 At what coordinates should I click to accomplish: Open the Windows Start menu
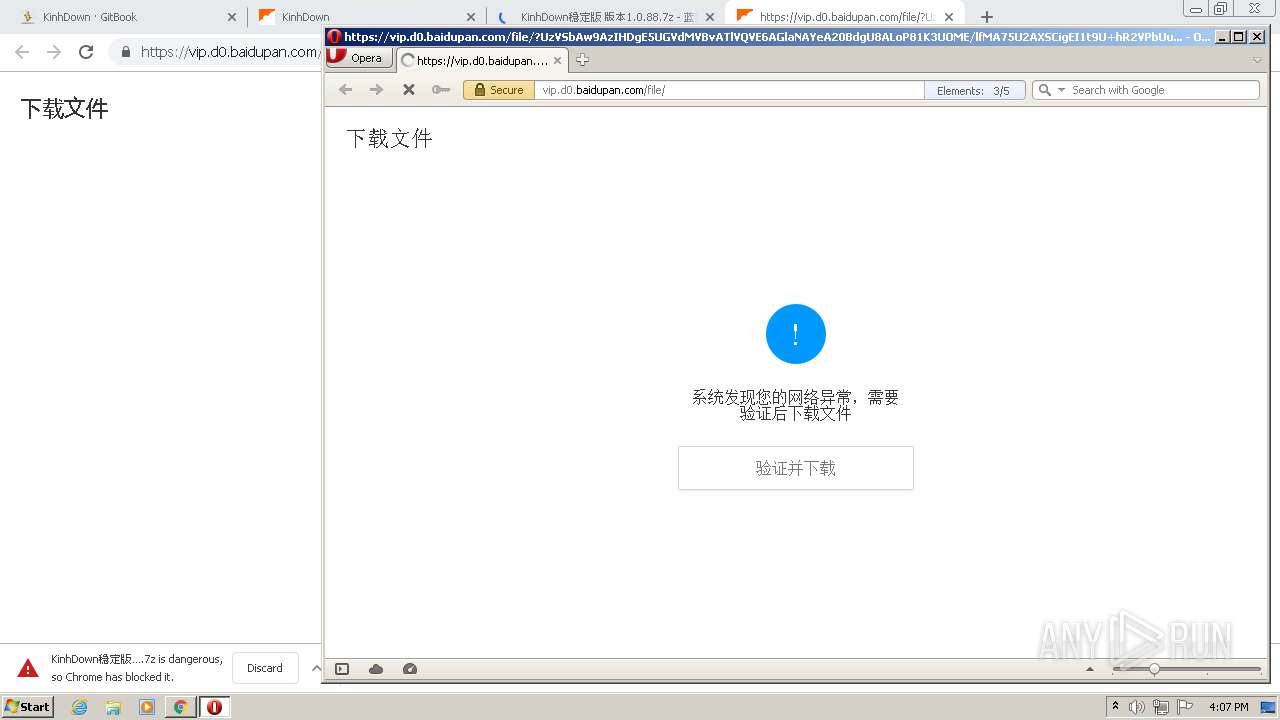point(27,706)
